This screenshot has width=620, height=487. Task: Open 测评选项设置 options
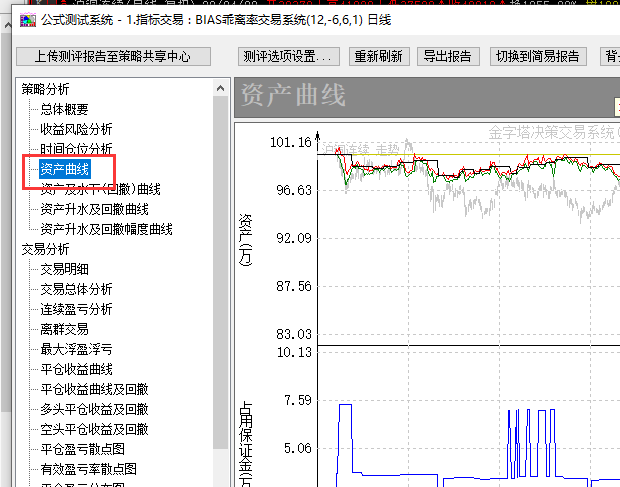pyautogui.click(x=289, y=57)
